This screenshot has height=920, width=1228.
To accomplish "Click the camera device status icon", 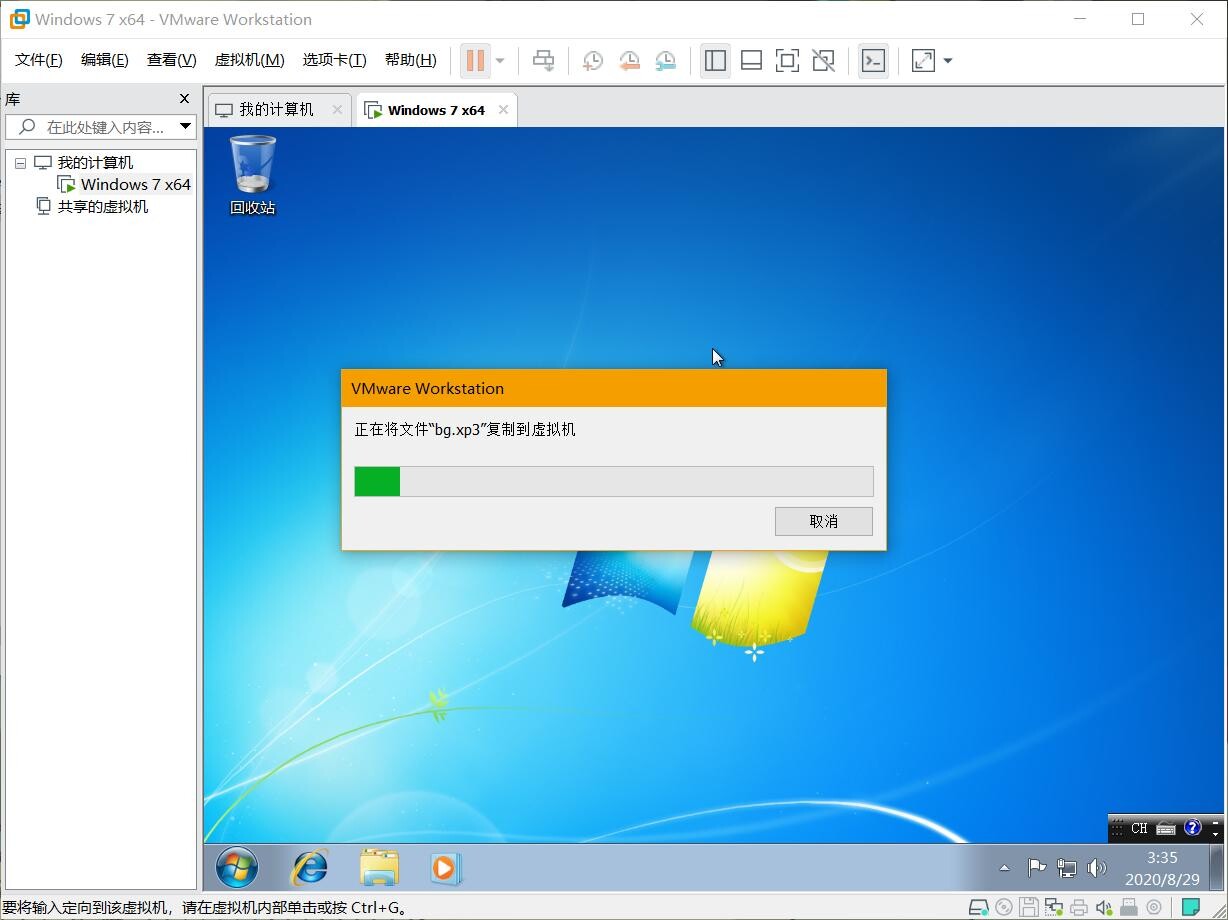I will [x=1154, y=908].
